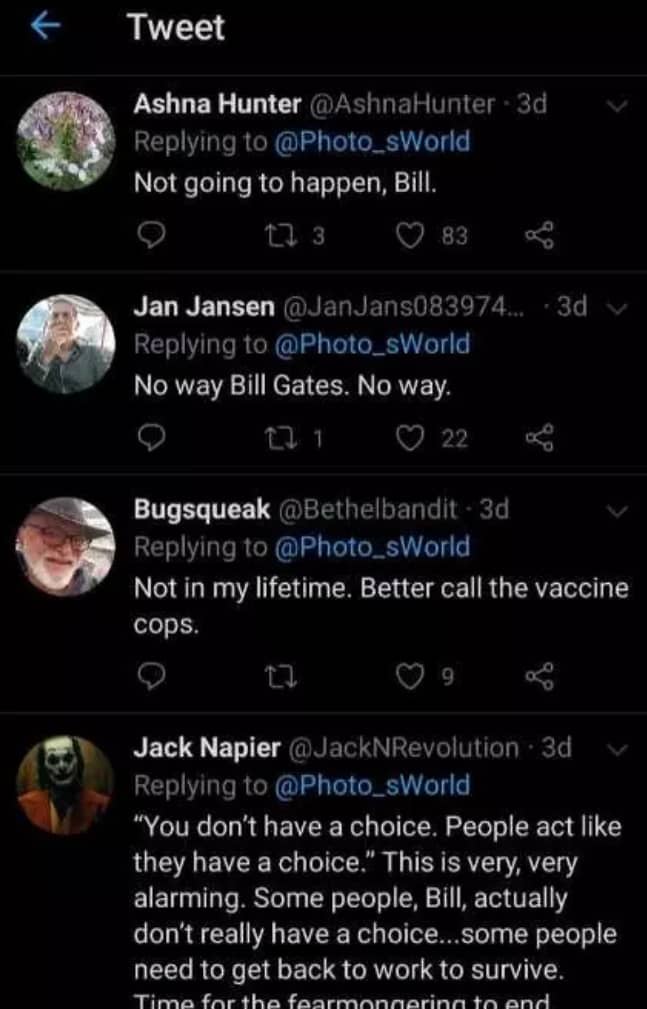The height and width of the screenshot is (1009, 647).
Task: Like Jan Jansen's tweet
Action: point(407,436)
